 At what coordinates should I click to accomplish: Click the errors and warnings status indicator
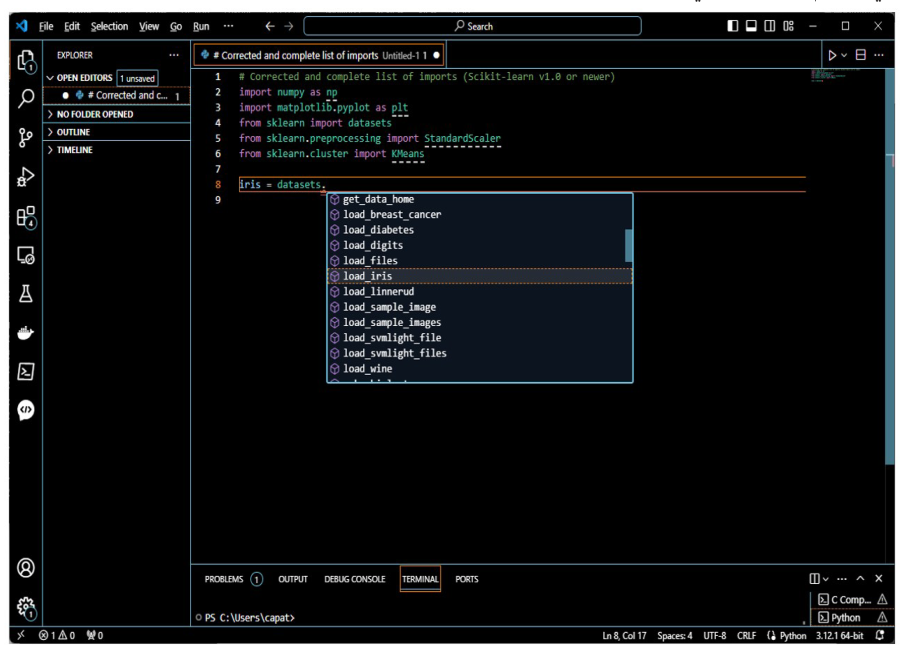pyautogui.click(x=57, y=635)
